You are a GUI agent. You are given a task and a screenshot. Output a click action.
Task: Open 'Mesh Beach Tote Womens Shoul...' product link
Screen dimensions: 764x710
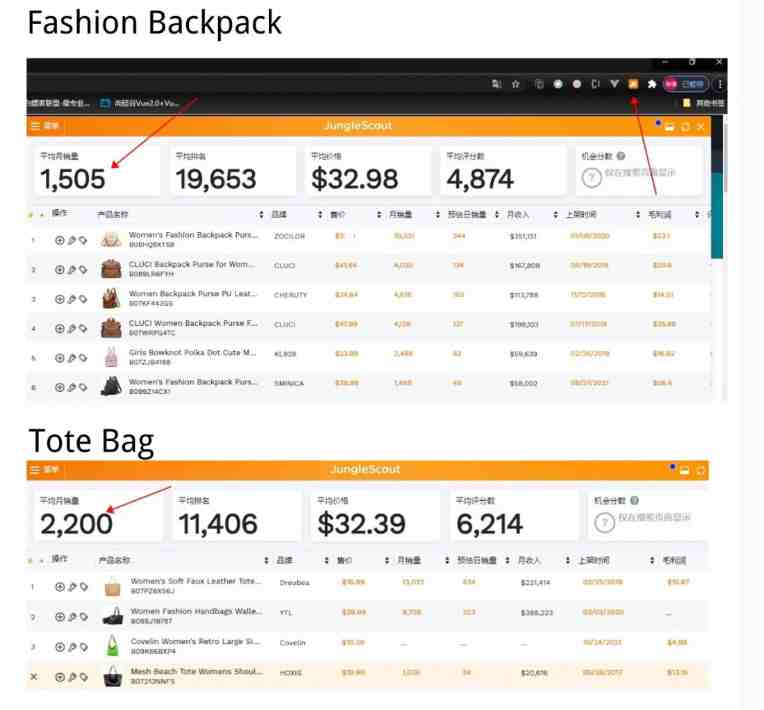tap(196, 671)
